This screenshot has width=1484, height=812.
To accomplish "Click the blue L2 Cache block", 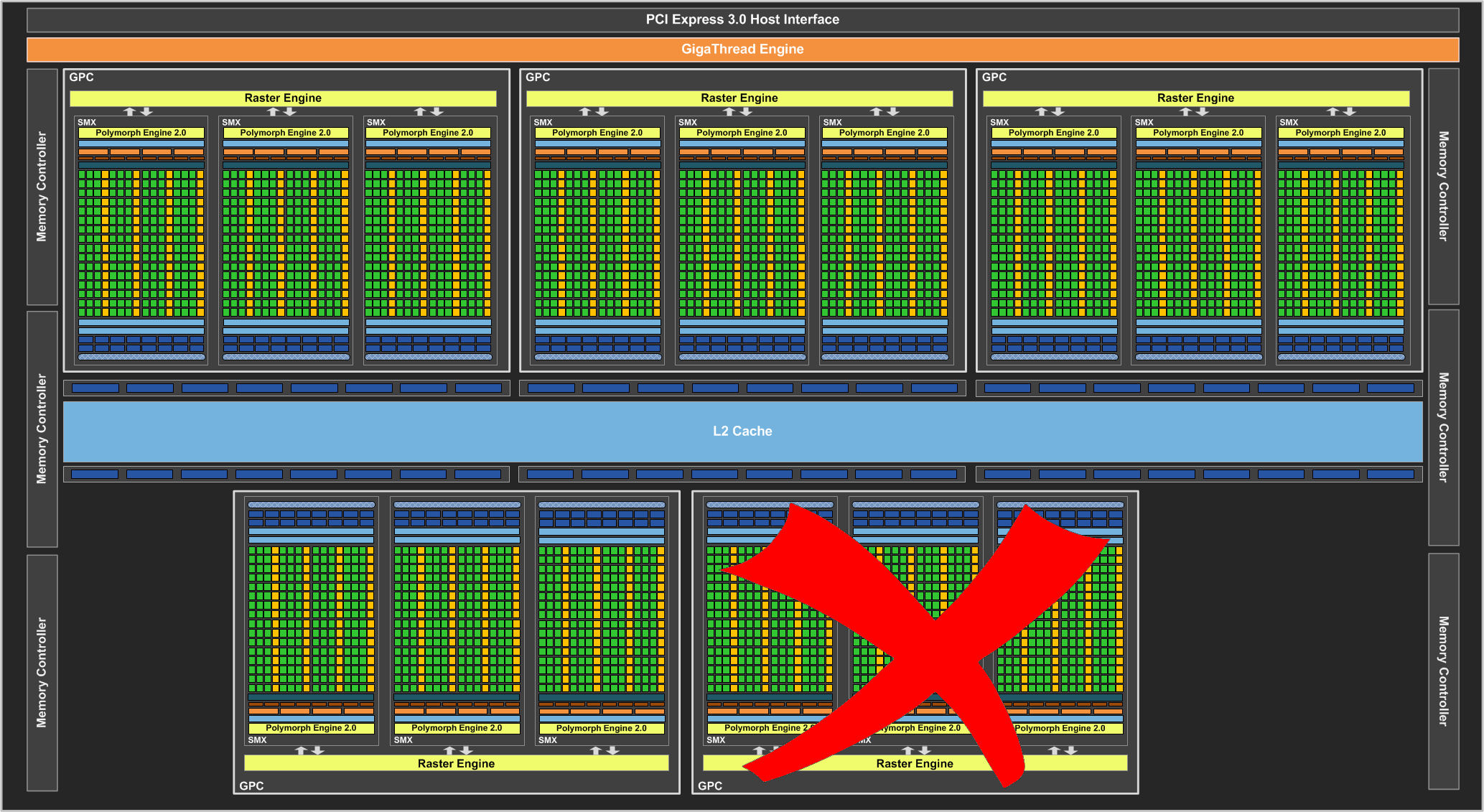I will (x=742, y=431).
